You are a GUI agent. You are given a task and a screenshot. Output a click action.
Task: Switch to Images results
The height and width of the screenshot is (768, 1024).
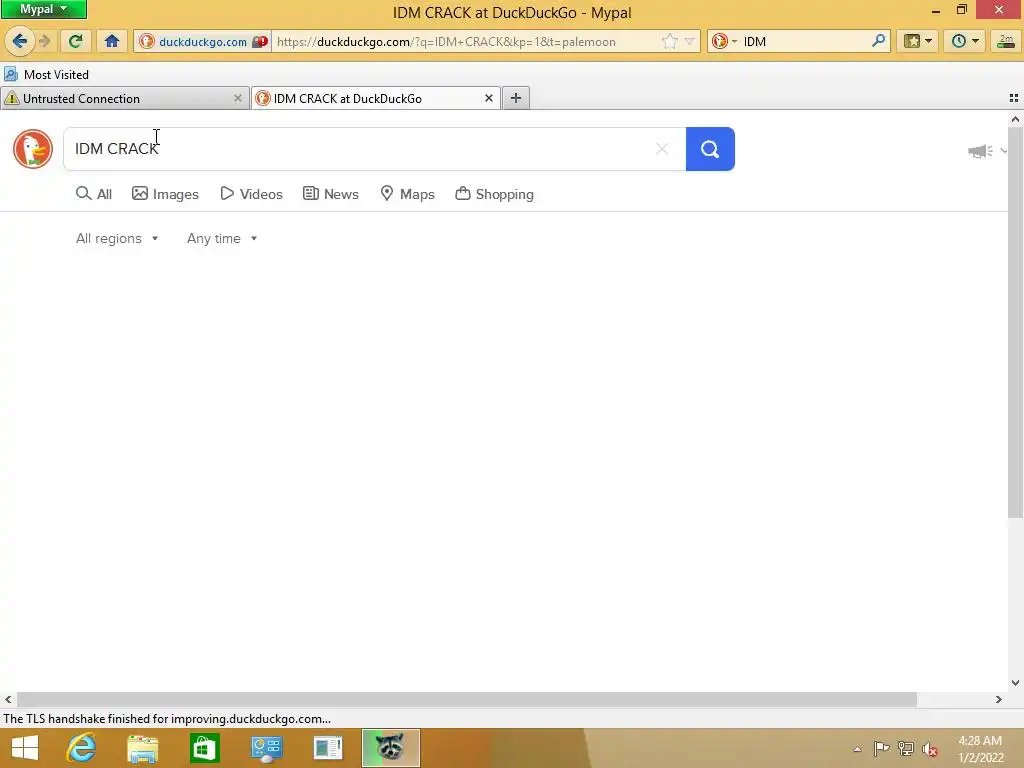click(165, 194)
